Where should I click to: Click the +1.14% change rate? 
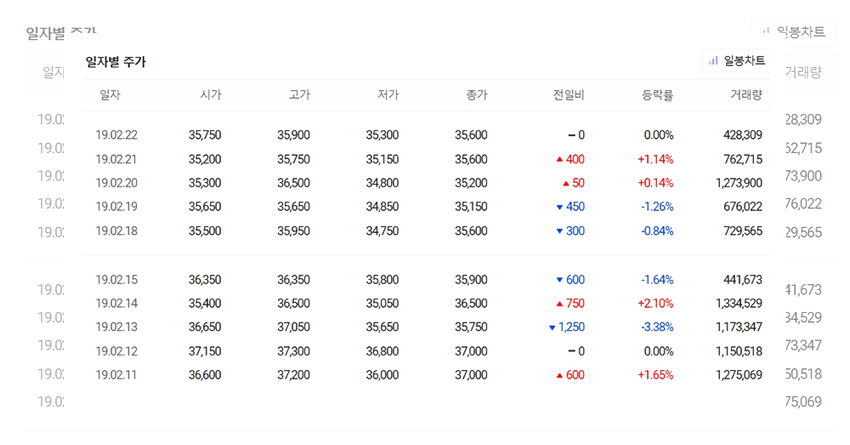[655, 159]
